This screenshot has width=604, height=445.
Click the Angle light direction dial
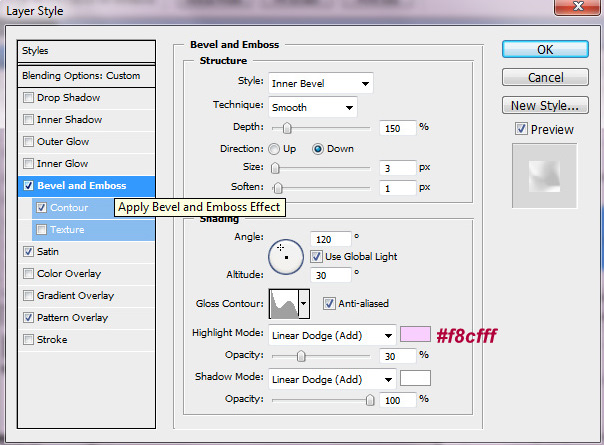[x=285, y=256]
